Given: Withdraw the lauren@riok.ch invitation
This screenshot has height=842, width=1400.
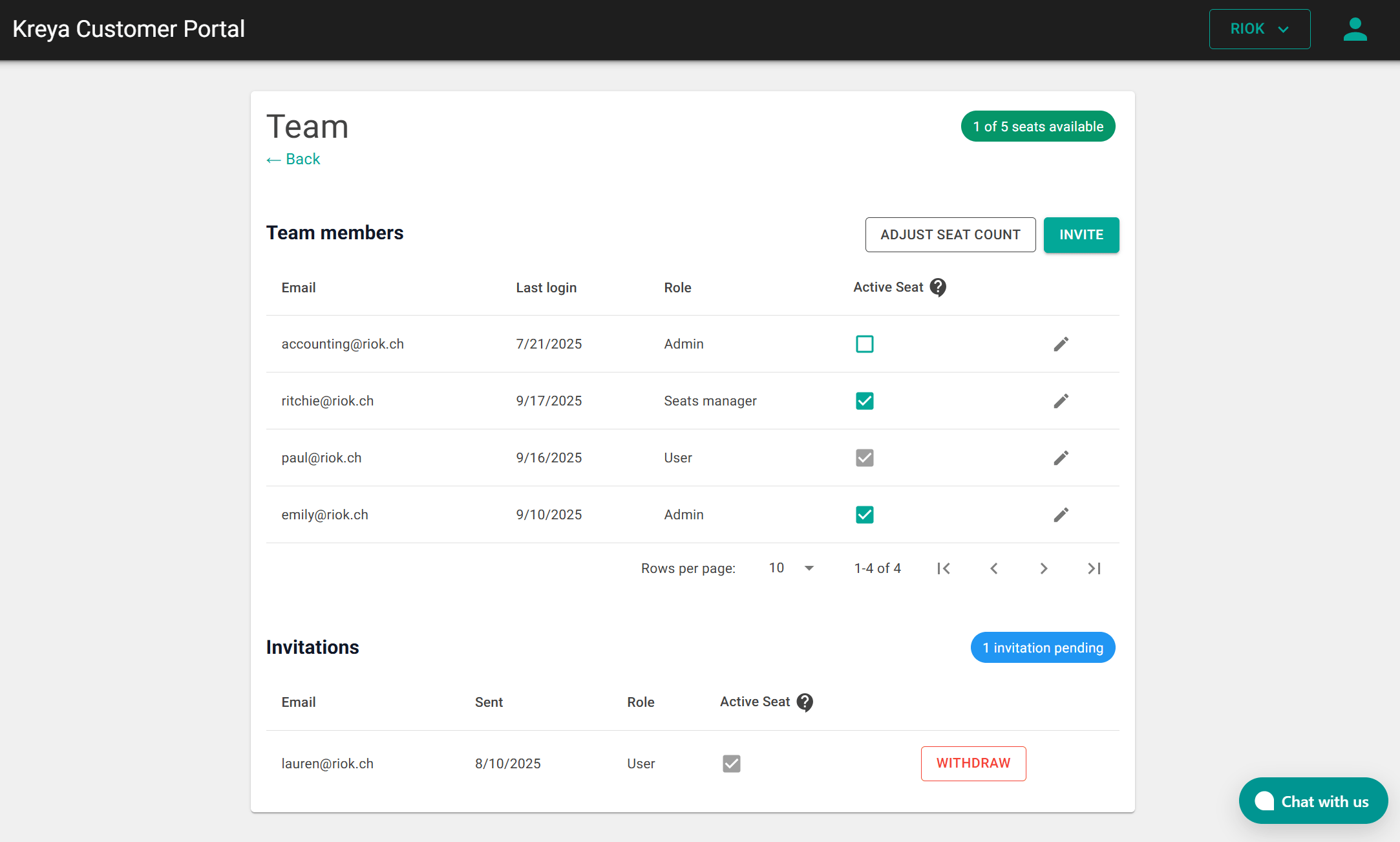Looking at the screenshot, I should tap(973, 763).
